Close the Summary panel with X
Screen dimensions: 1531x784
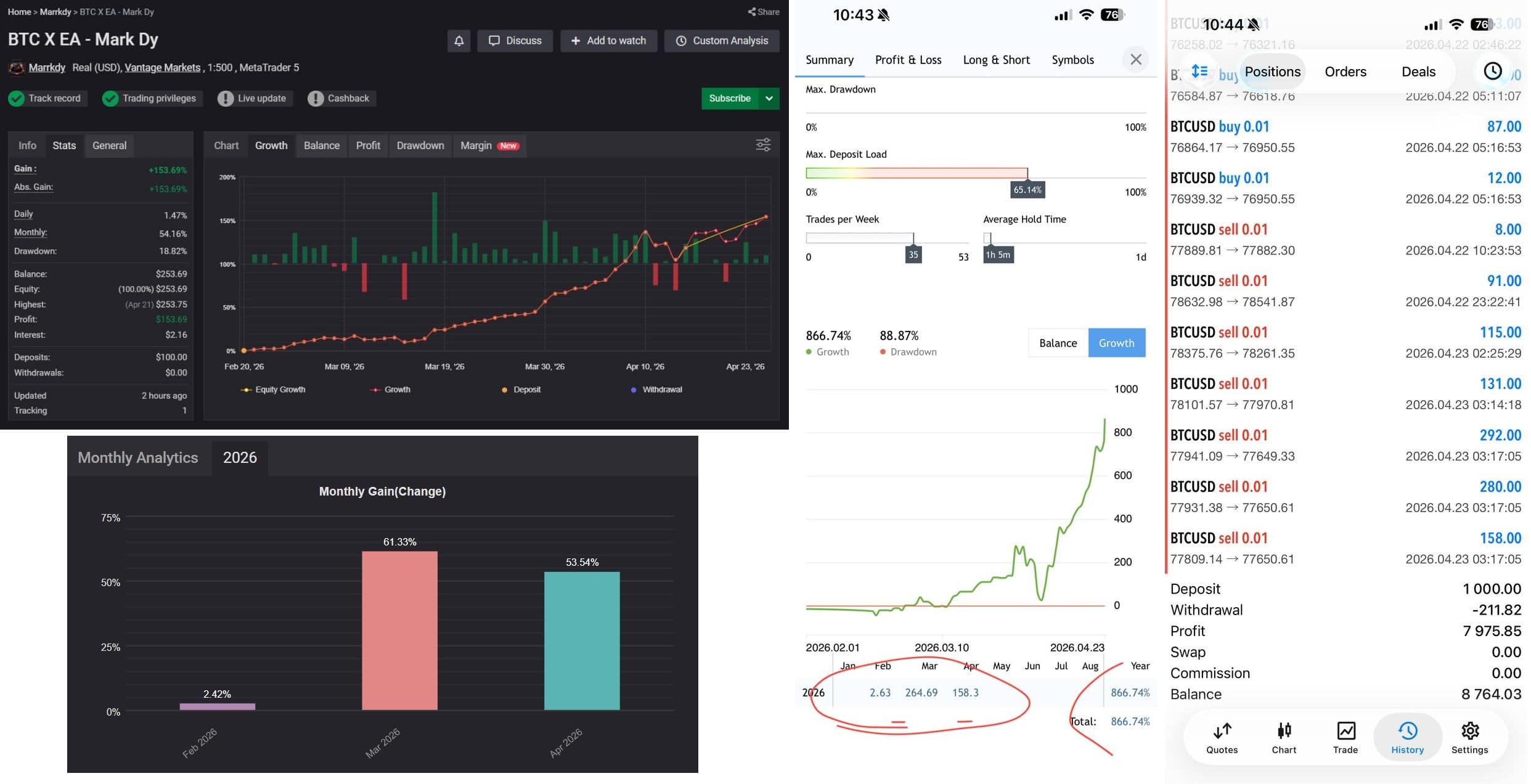tap(1136, 59)
